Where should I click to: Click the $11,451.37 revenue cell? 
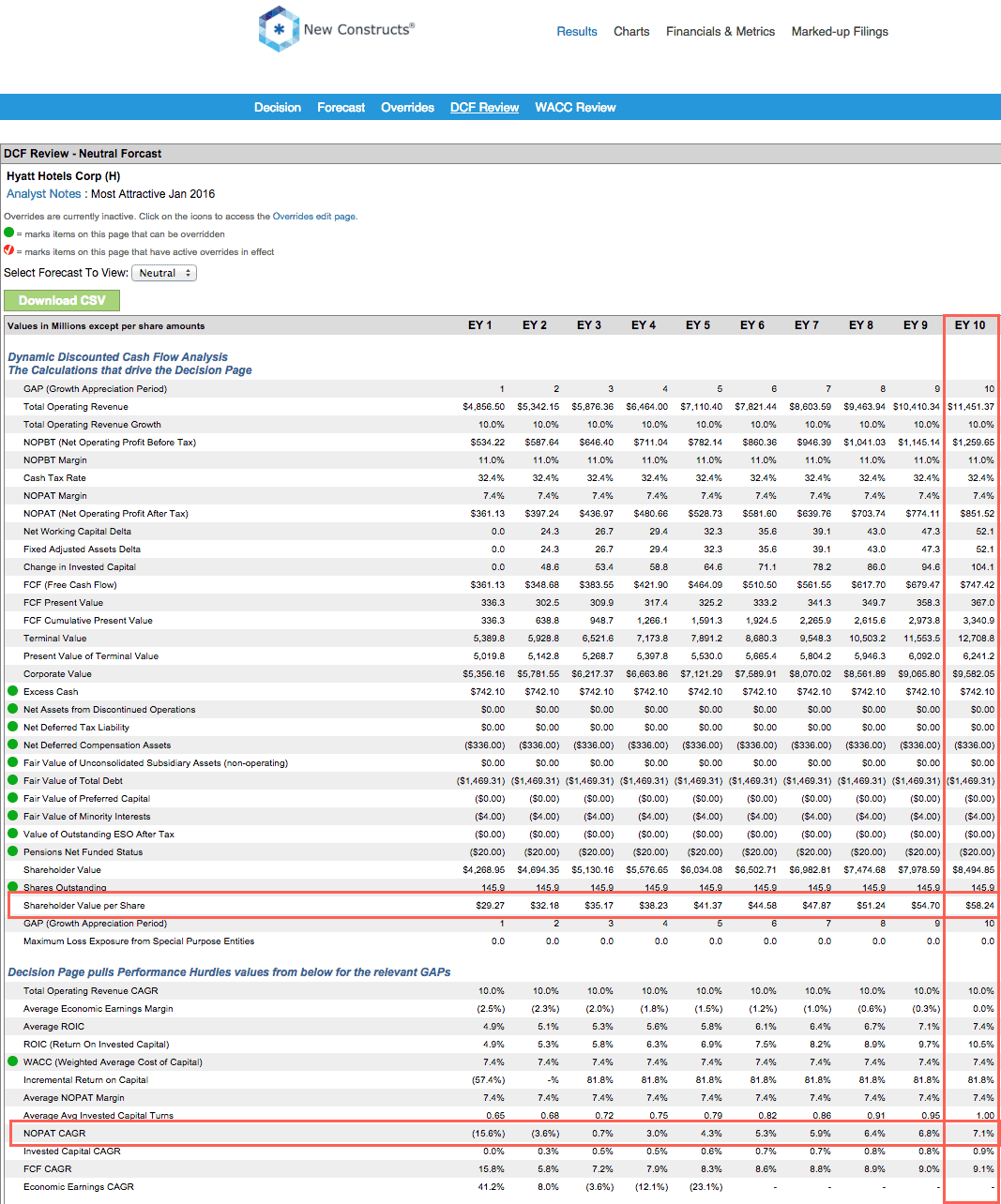click(x=971, y=406)
